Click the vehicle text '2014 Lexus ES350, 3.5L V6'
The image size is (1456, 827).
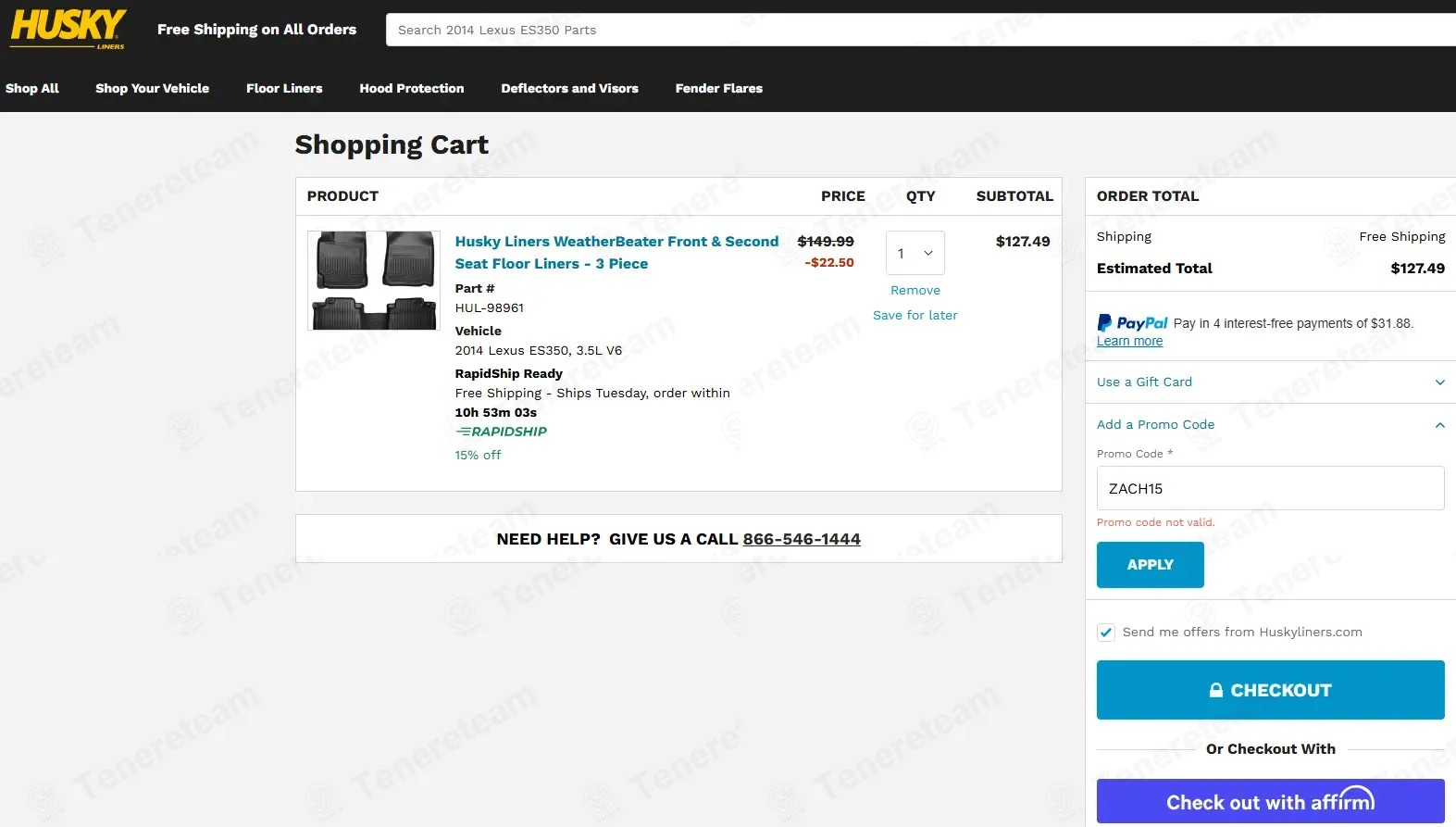[539, 351]
